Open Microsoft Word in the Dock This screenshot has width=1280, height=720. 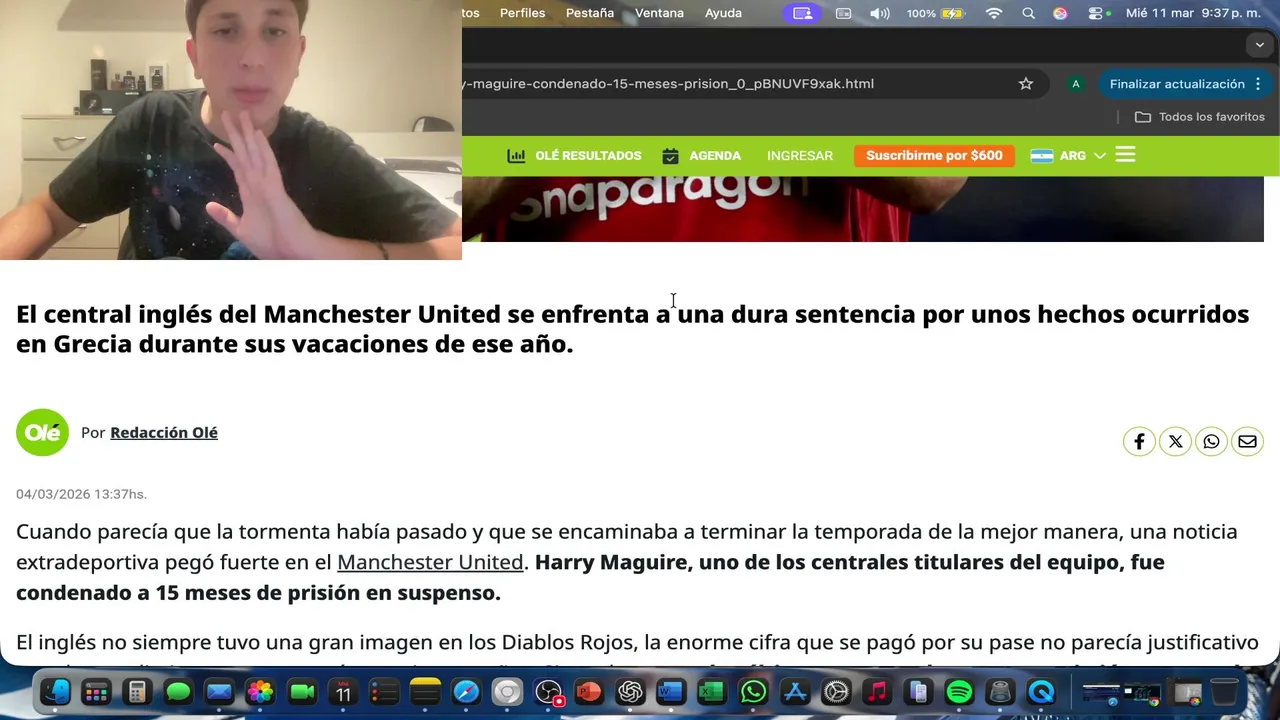(x=671, y=692)
